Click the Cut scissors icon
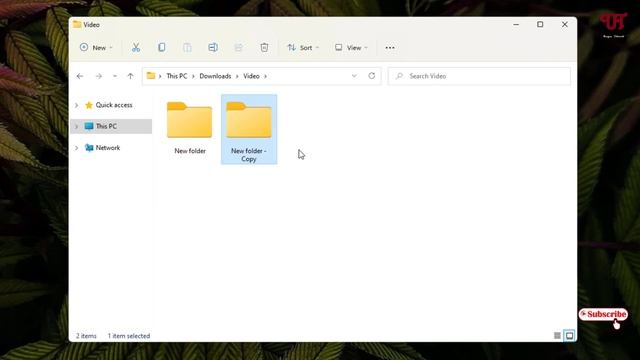The width and height of the screenshot is (640, 360). coord(136,48)
